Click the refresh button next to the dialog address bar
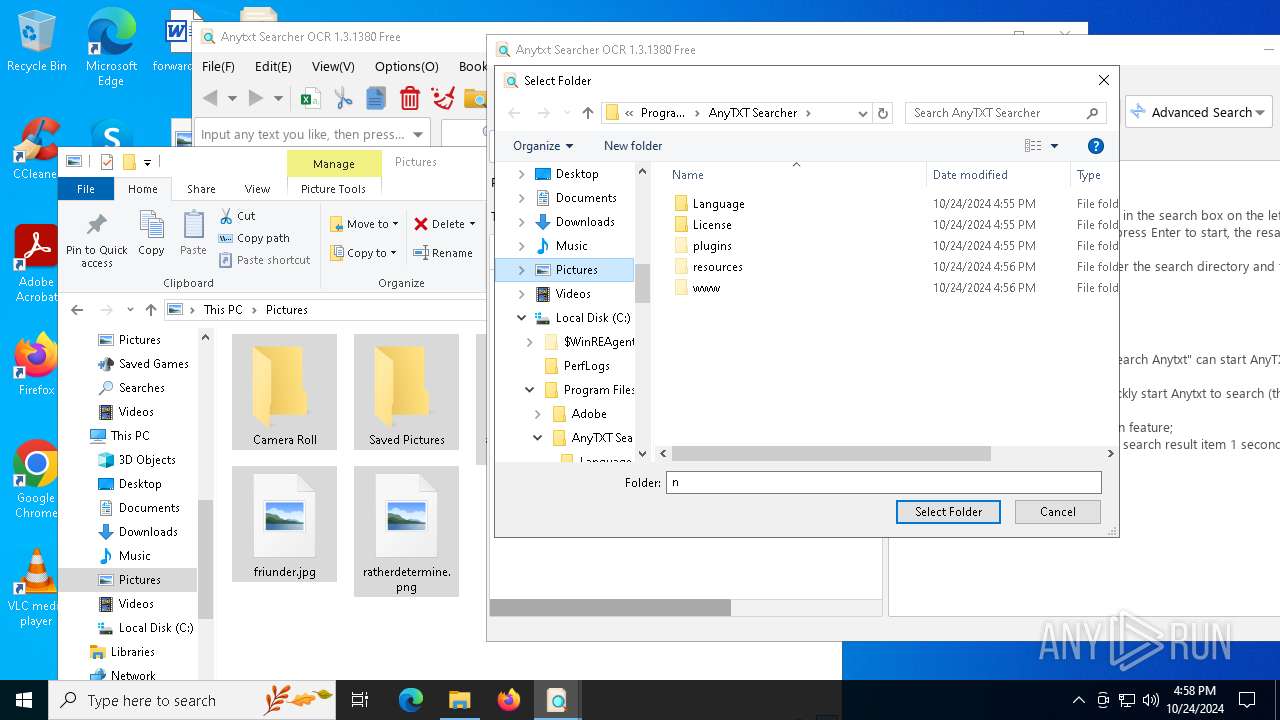 click(x=882, y=113)
